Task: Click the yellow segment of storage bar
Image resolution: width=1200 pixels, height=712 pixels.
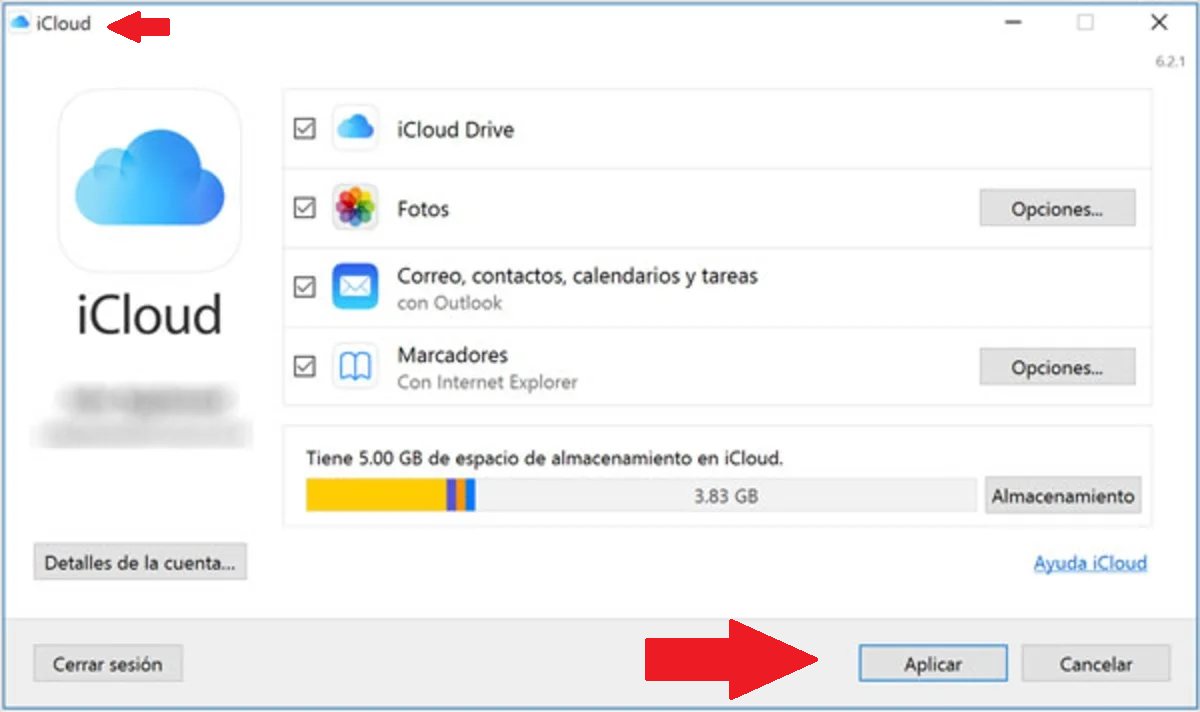Action: click(376, 495)
